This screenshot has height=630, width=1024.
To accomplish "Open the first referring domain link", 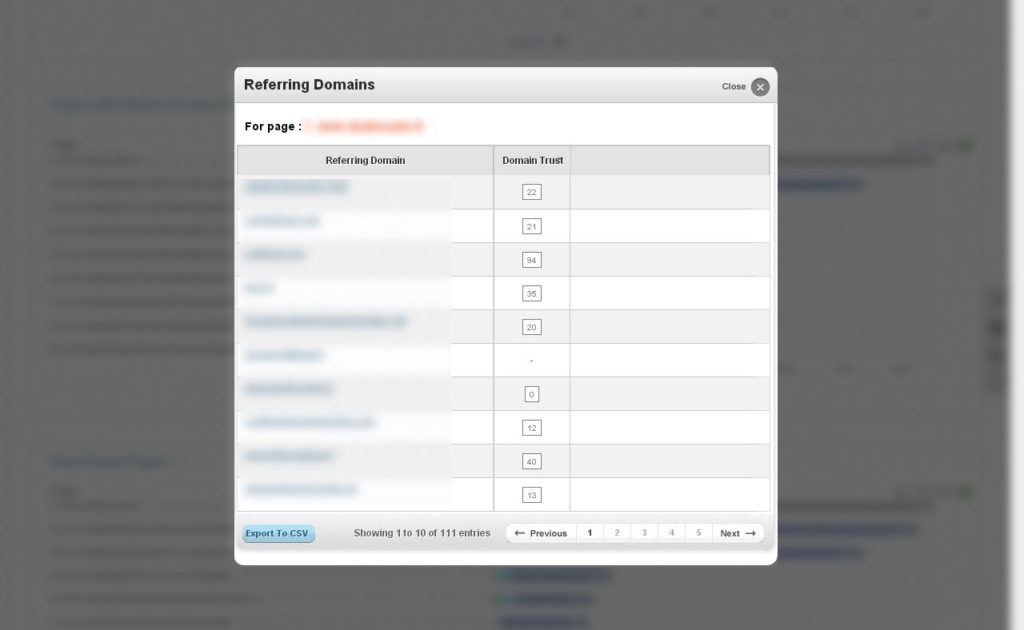I will tap(296, 187).
